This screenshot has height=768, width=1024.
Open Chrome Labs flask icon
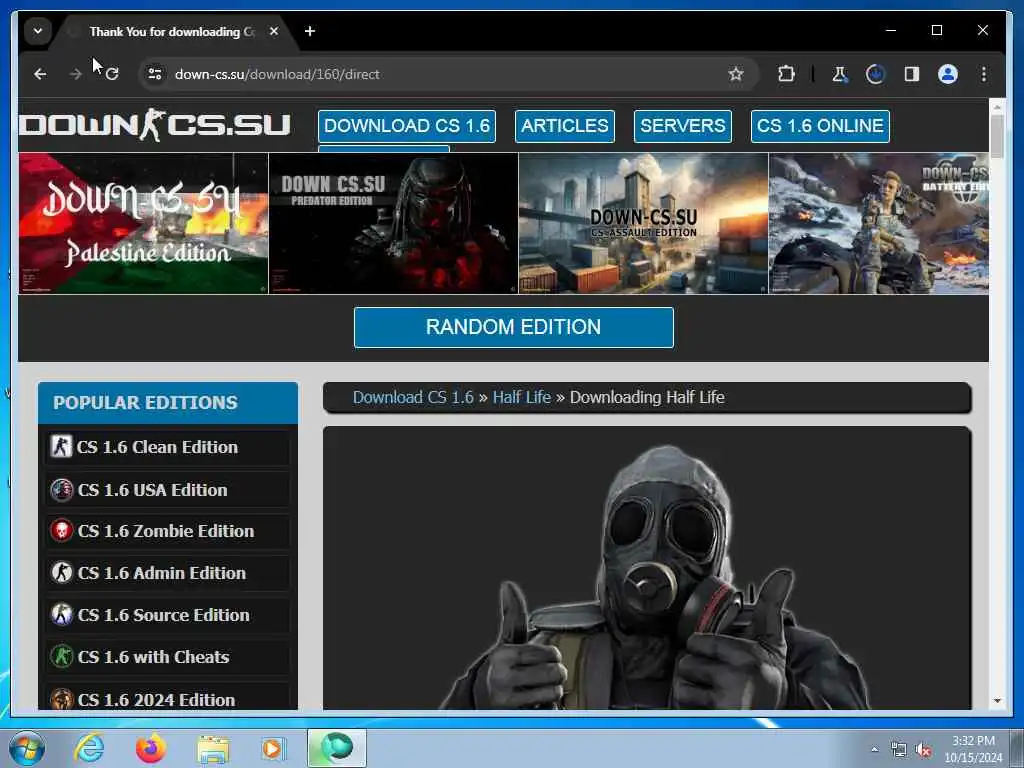[840, 74]
